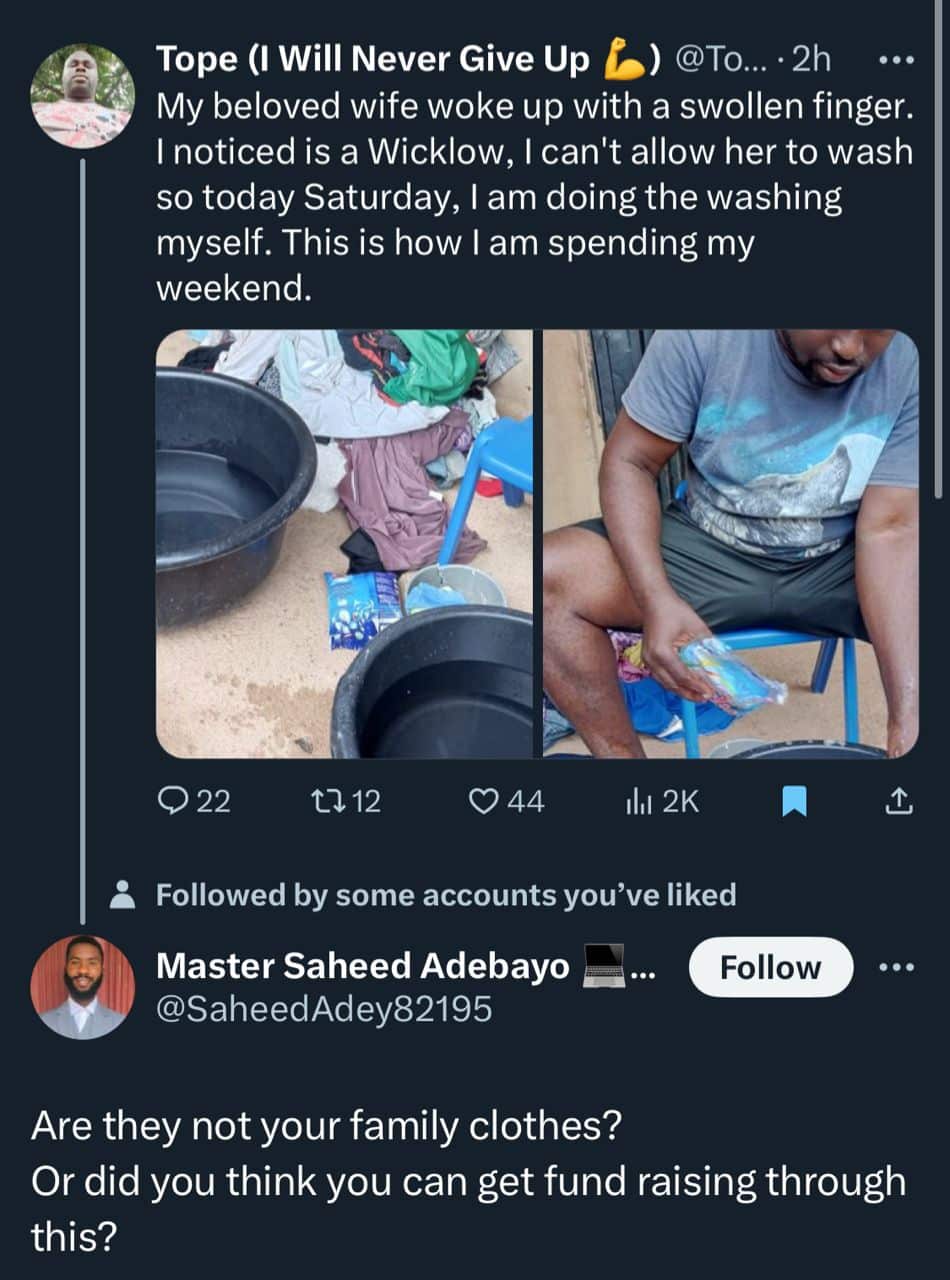Retweet Tope's washing post

346,801
